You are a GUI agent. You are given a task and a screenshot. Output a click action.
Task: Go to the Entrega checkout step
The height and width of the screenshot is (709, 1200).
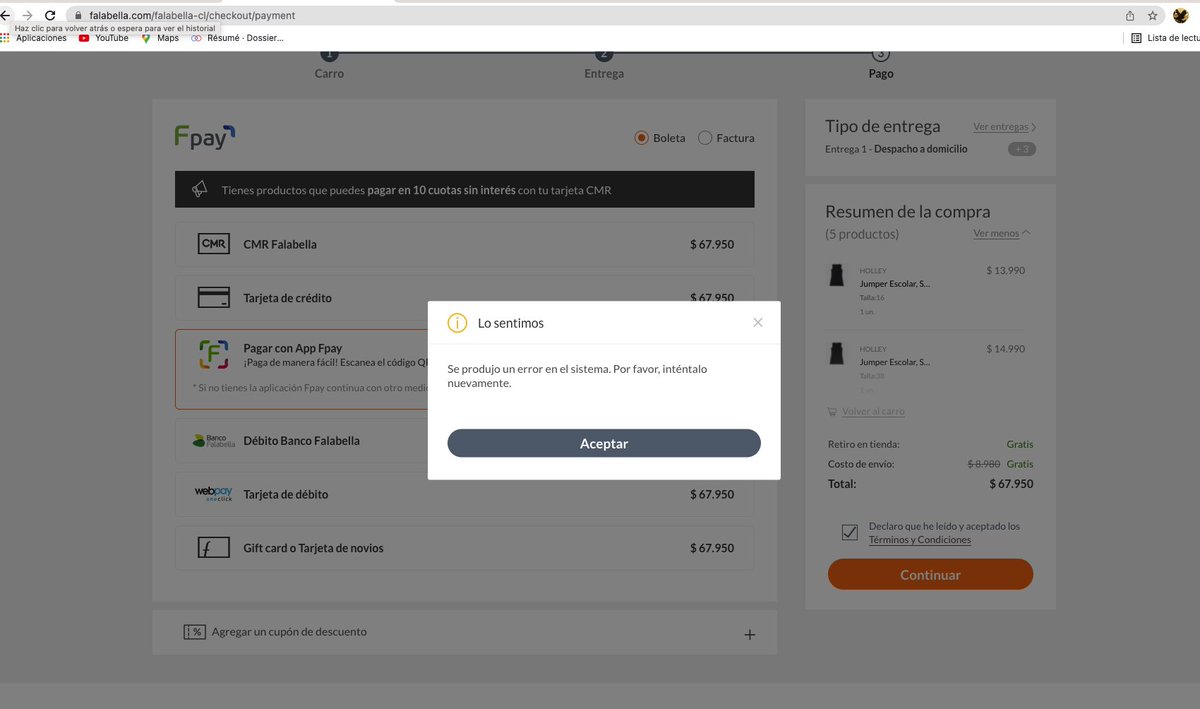[604, 65]
